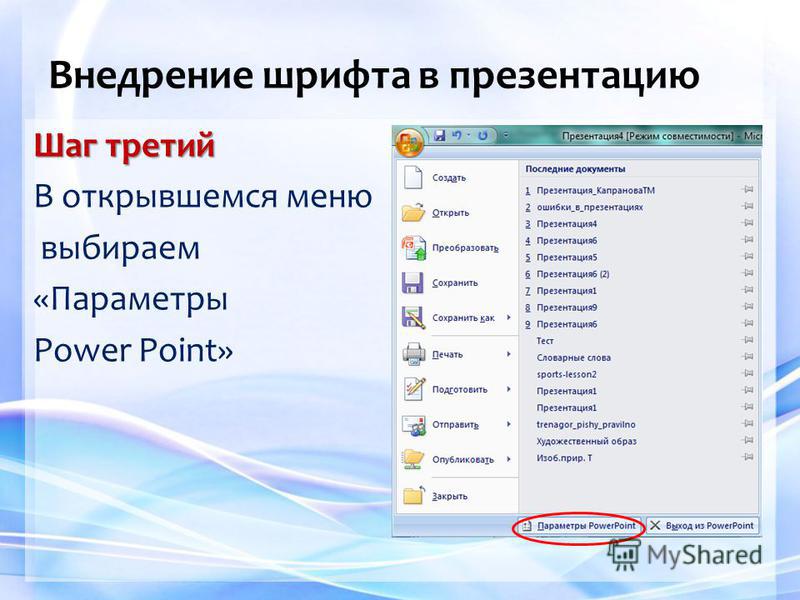This screenshot has width=800, height=600.
Task: Toggle pin for Презентация9
Action: tap(747, 307)
